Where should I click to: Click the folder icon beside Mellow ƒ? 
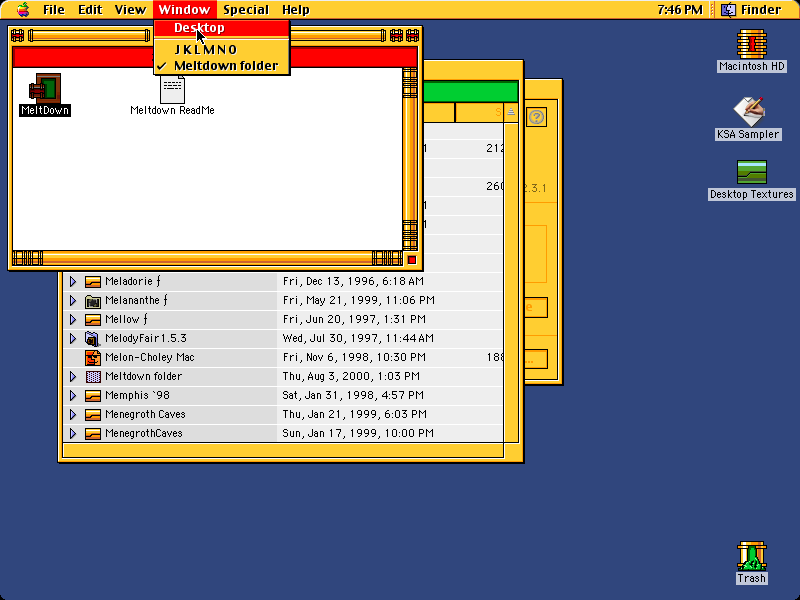tap(92, 319)
